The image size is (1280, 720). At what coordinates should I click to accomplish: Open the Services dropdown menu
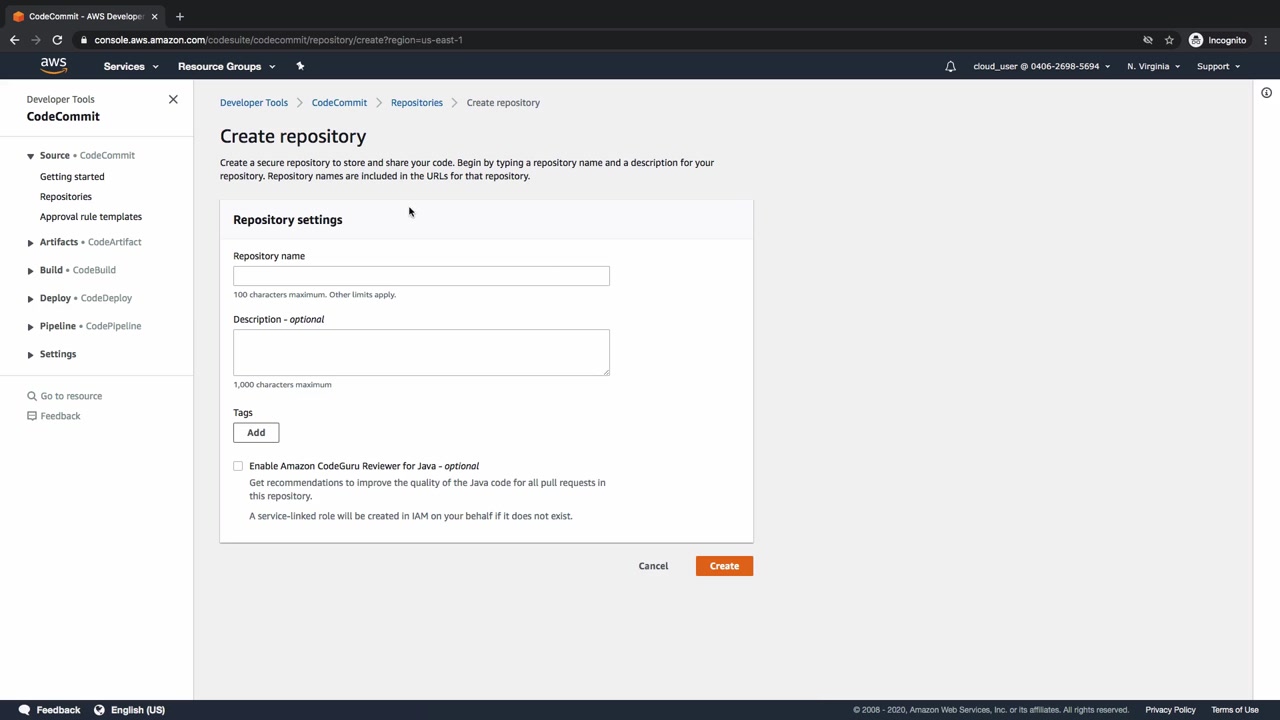click(131, 66)
